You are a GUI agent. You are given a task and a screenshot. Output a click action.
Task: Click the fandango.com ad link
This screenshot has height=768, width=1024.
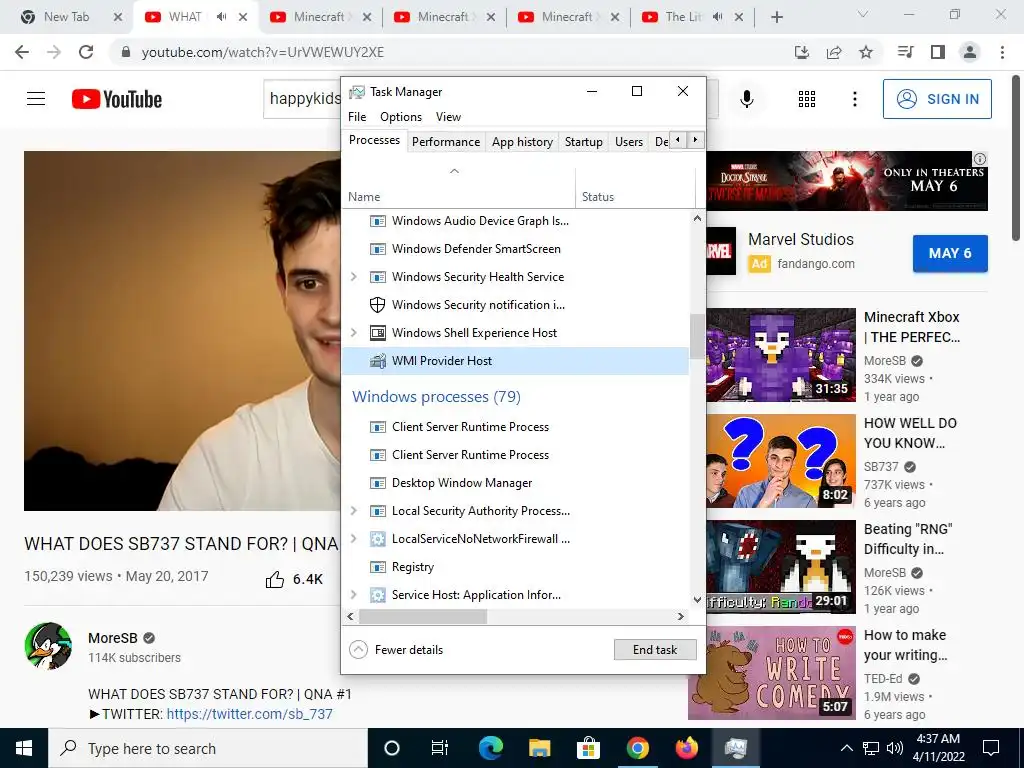(816, 264)
